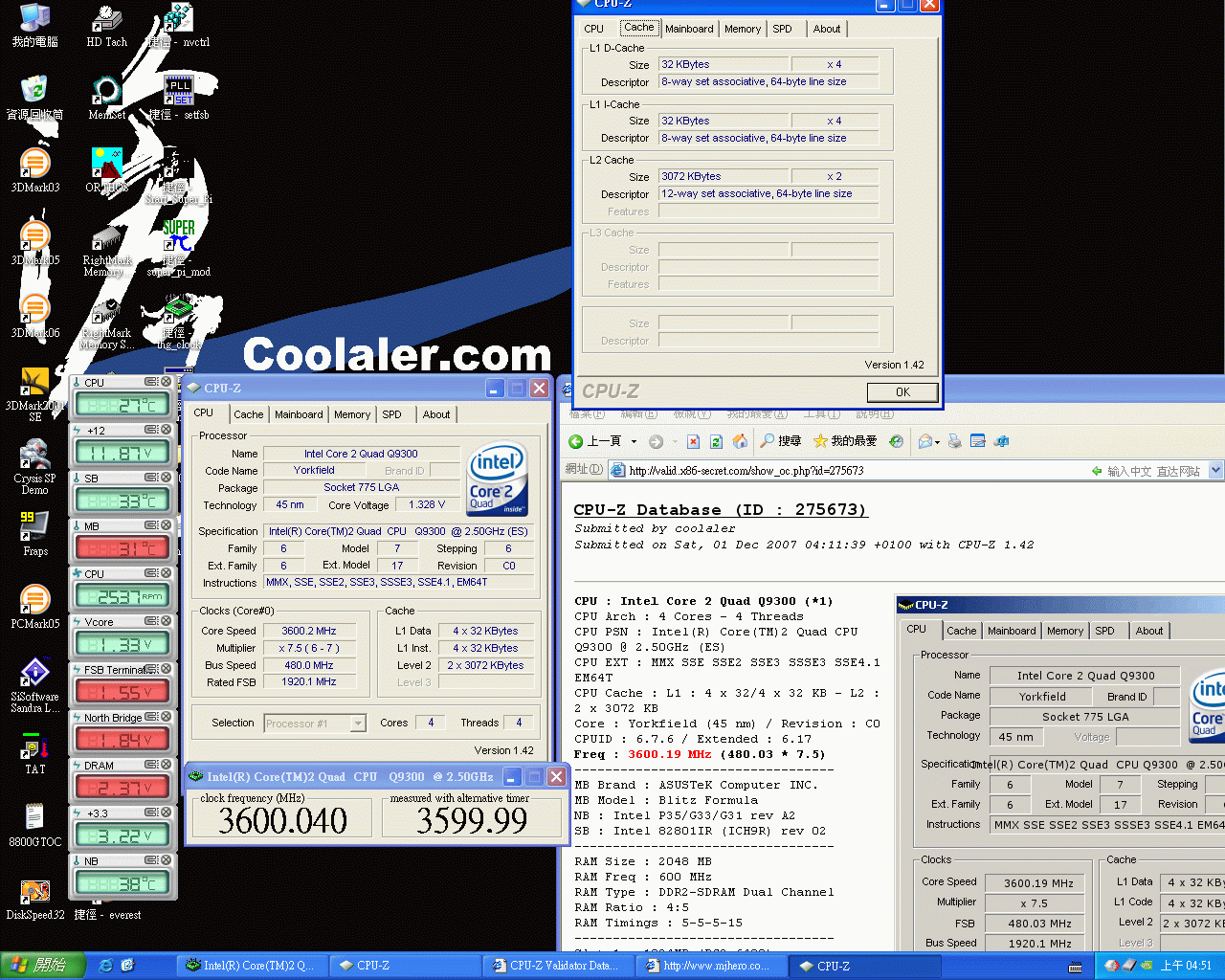The height and width of the screenshot is (980, 1225).
Task: Click the browser Stop icon
Action: pyautogui.click(x=692, y=441)
